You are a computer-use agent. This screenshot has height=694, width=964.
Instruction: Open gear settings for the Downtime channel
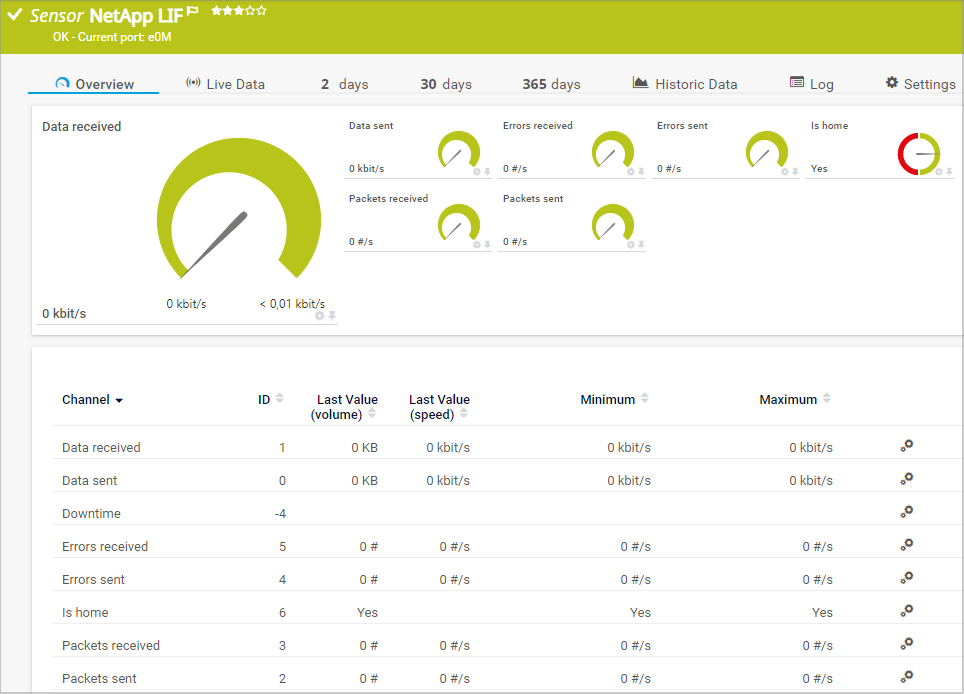(x=906, y=512)
